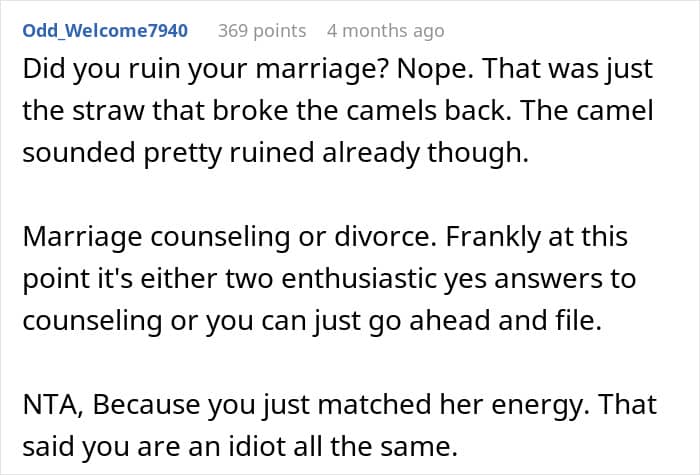The width and height of the screenshot is (700, 475).
Task: Click the line said you are an idiot
Action: (x=240, y=446)
